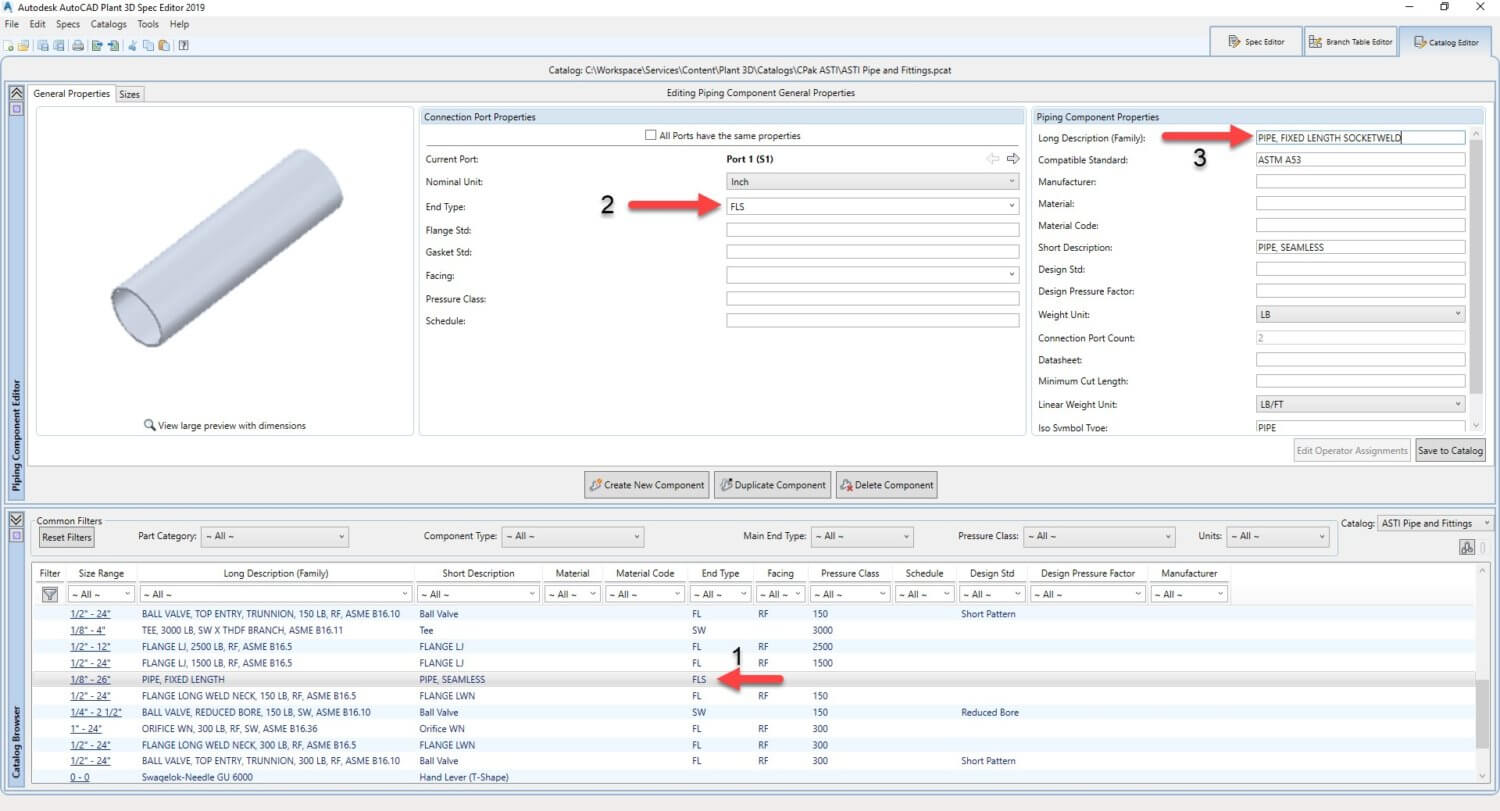The height and width of the screenshot is (811, 1500).
Task: Click the Paste toolbar icon
Action: (x=164, y=45)
